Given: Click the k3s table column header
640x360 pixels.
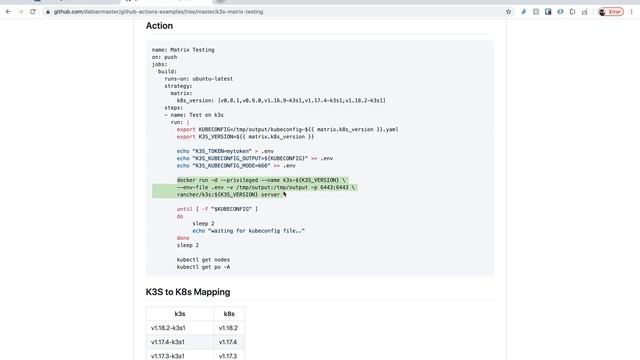Looking at the screenshot, I should [x=180, y=314].
